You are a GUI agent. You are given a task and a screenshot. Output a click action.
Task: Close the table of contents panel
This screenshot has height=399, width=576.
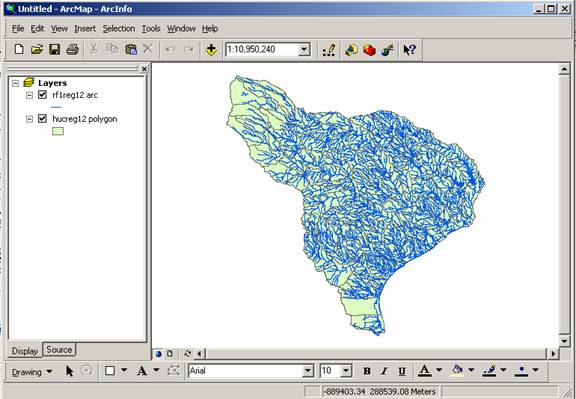(x=144, y=69)
